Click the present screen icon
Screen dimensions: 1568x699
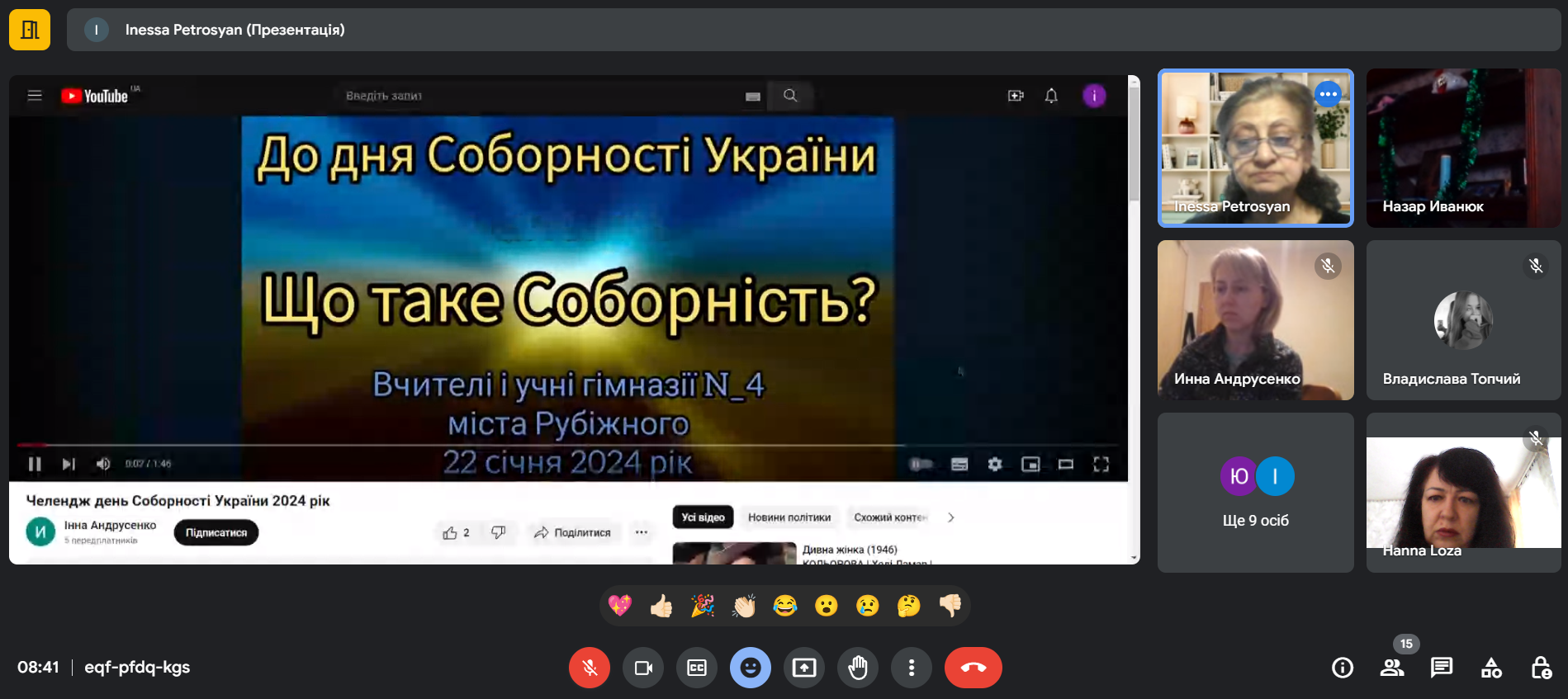coord(804,668)
